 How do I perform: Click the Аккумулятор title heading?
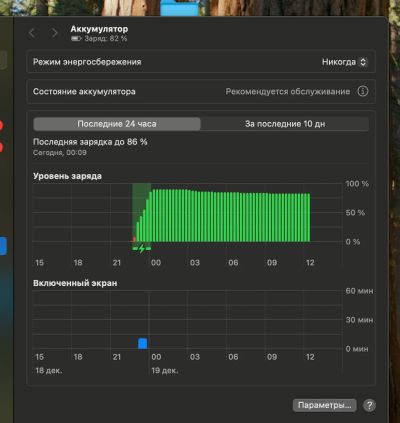pos(99,29)
